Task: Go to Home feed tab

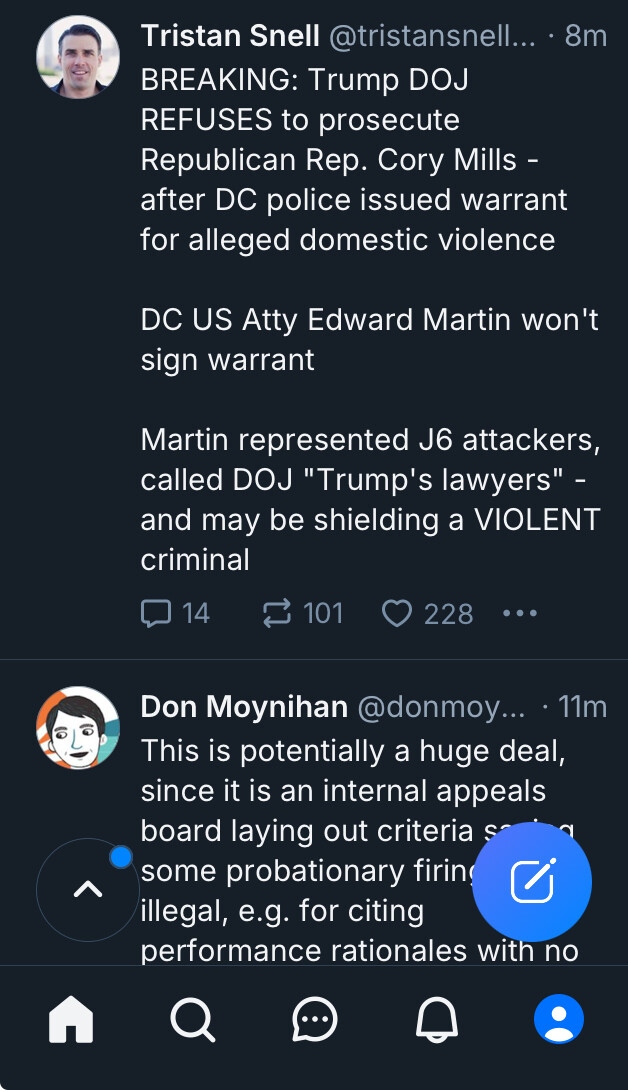Action: (x=71, y=1020)
